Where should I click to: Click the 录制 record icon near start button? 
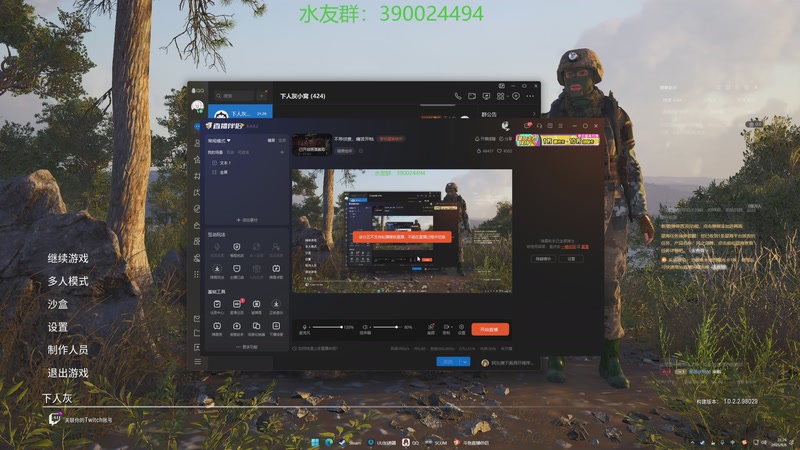446,329
